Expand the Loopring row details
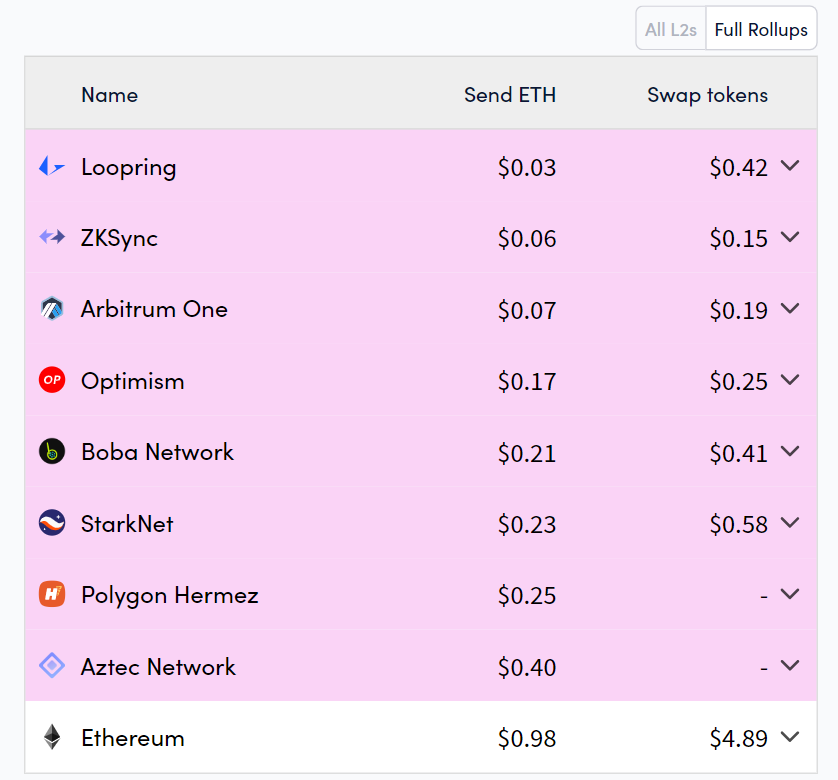The image size is (838, 780). tap(790, 166)
